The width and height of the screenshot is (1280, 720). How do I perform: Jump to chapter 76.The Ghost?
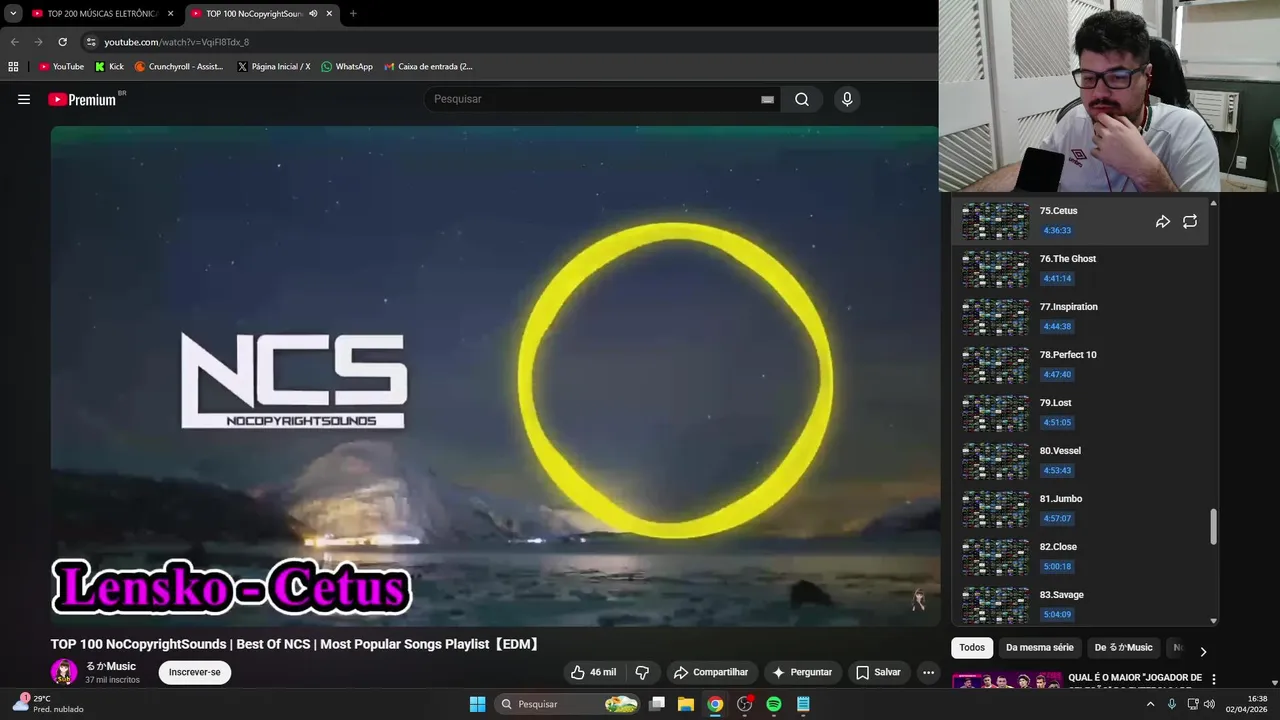[1080, 269]
